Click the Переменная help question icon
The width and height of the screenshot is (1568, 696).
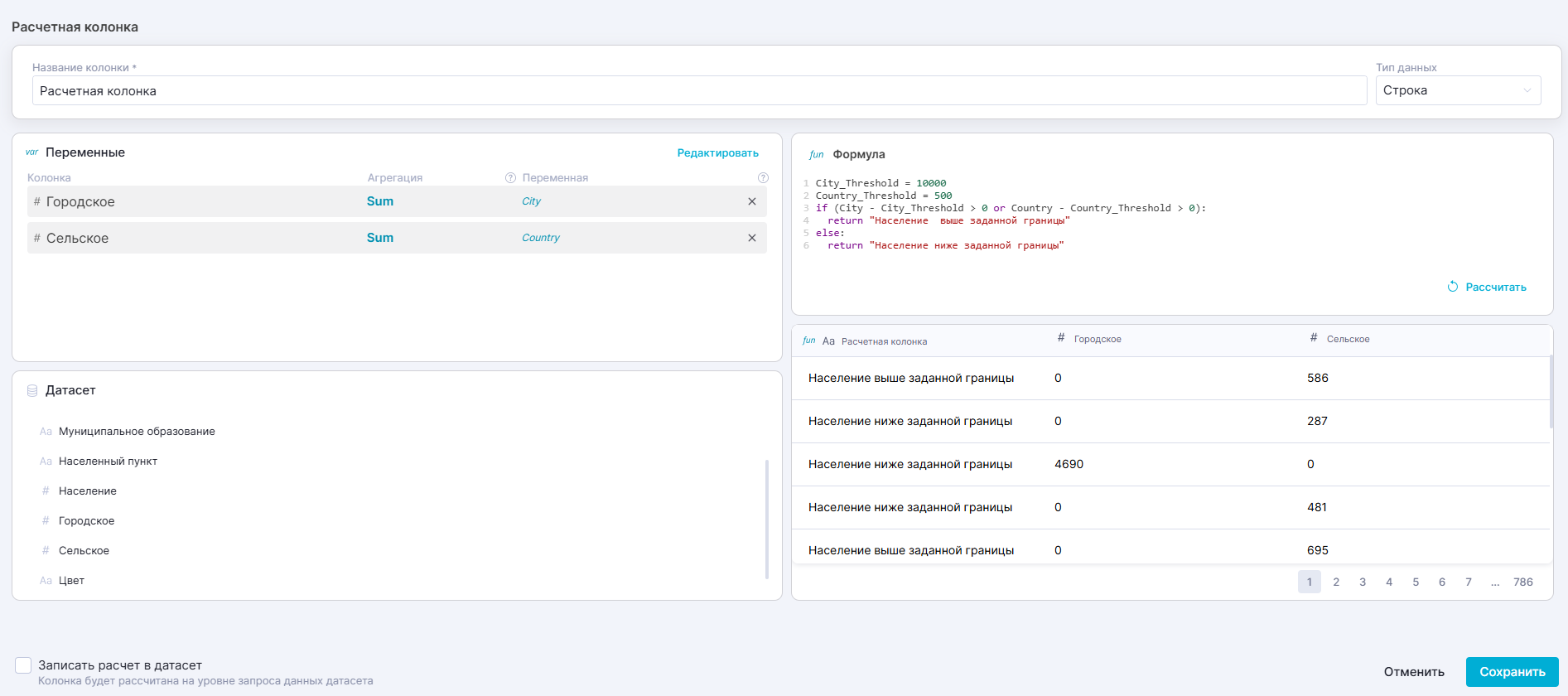(x=763, y=178)
